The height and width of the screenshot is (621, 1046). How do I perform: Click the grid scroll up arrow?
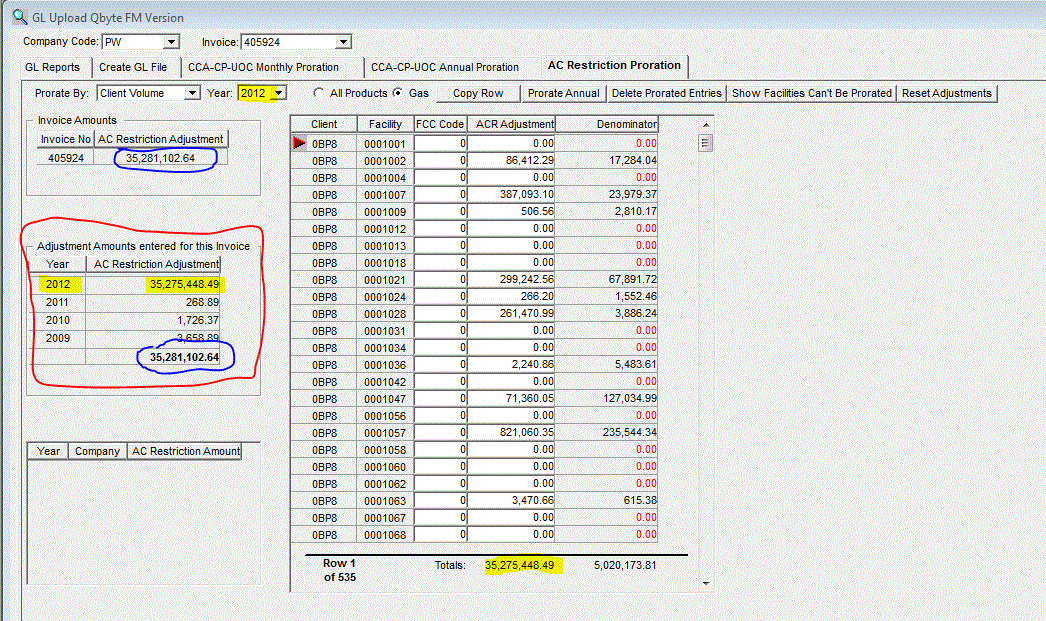click(706, 125)
